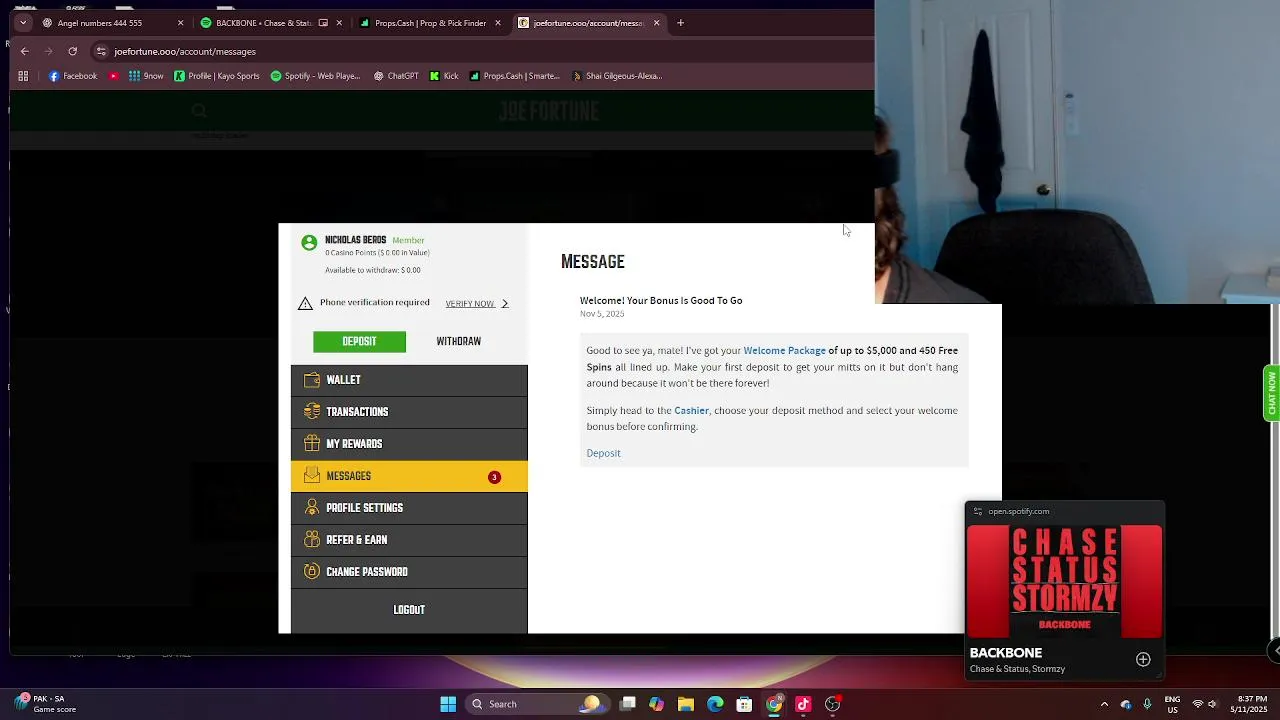Click the transactions coins icon

(312, 412)
